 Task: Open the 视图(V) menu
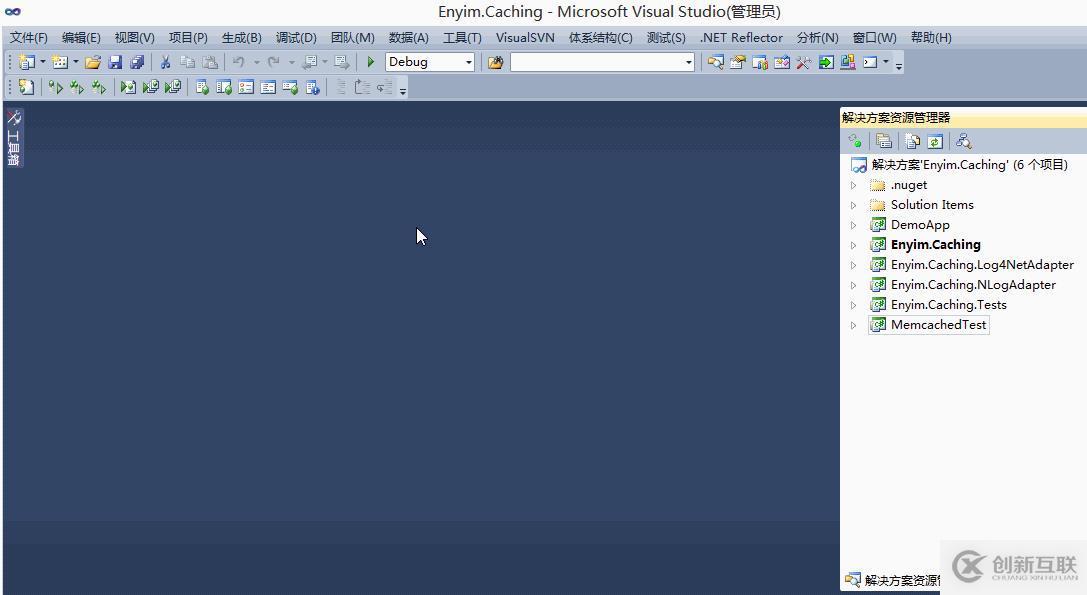coord(134,37)
